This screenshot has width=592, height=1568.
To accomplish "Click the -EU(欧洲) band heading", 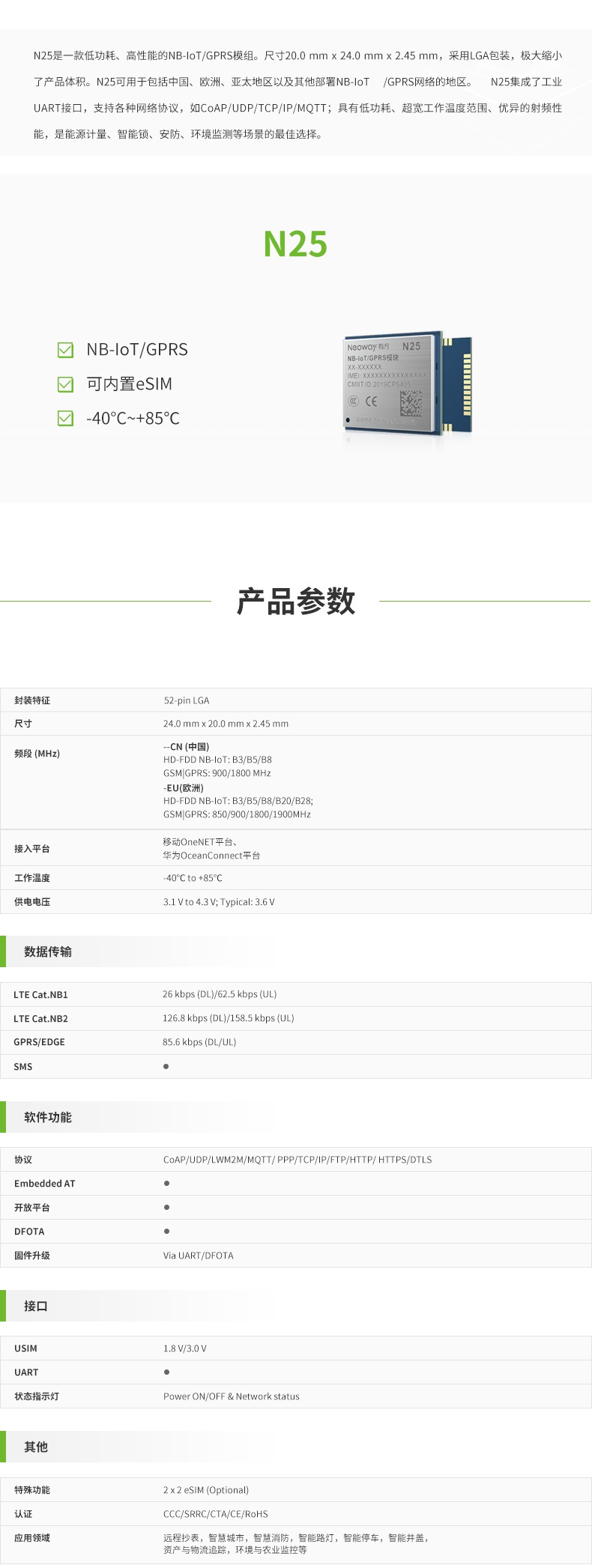I will [184, 788].
